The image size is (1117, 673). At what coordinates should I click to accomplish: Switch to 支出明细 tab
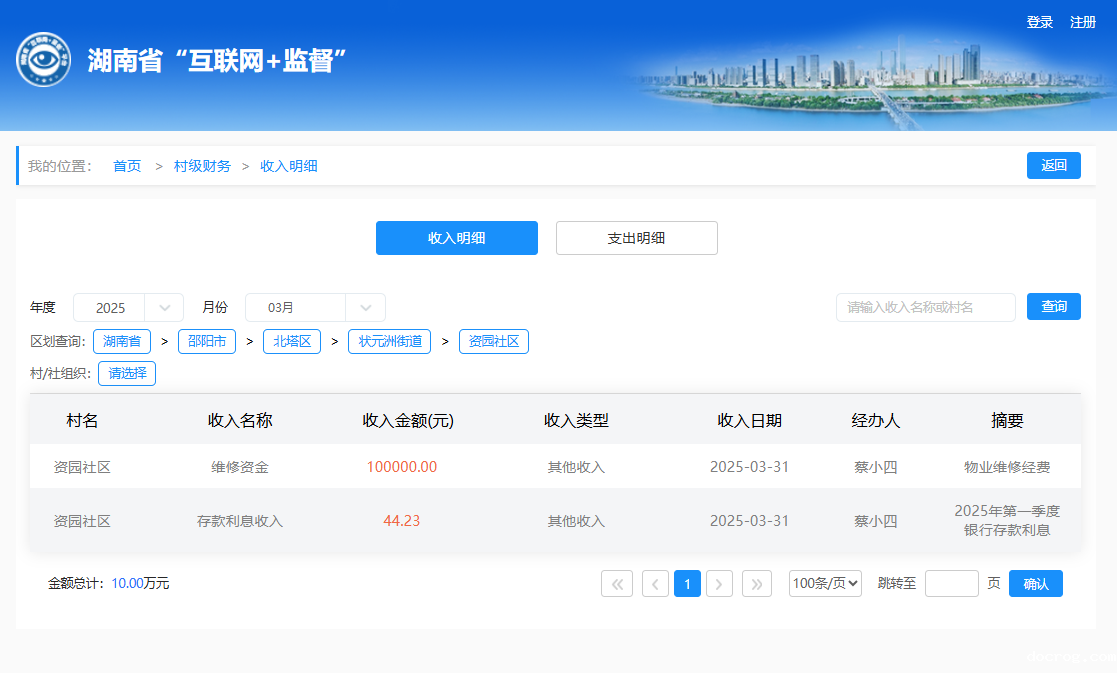pyautogui.click(x=636, y=238)
